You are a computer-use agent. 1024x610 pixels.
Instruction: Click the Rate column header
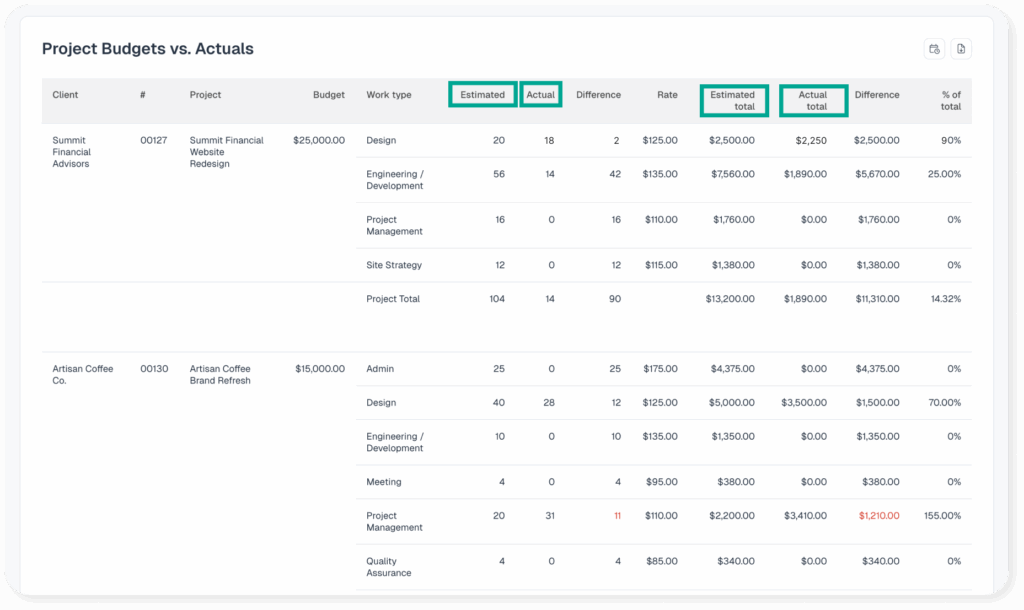(x=667, y=95)
